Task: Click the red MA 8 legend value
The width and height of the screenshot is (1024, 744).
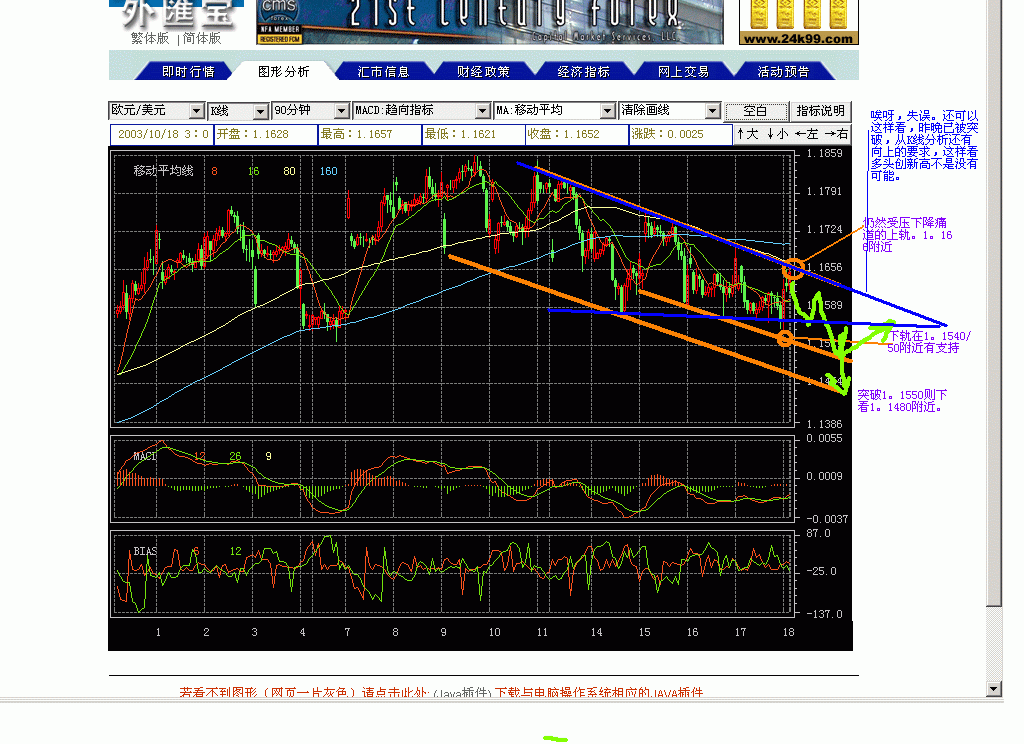Action: 214,171
